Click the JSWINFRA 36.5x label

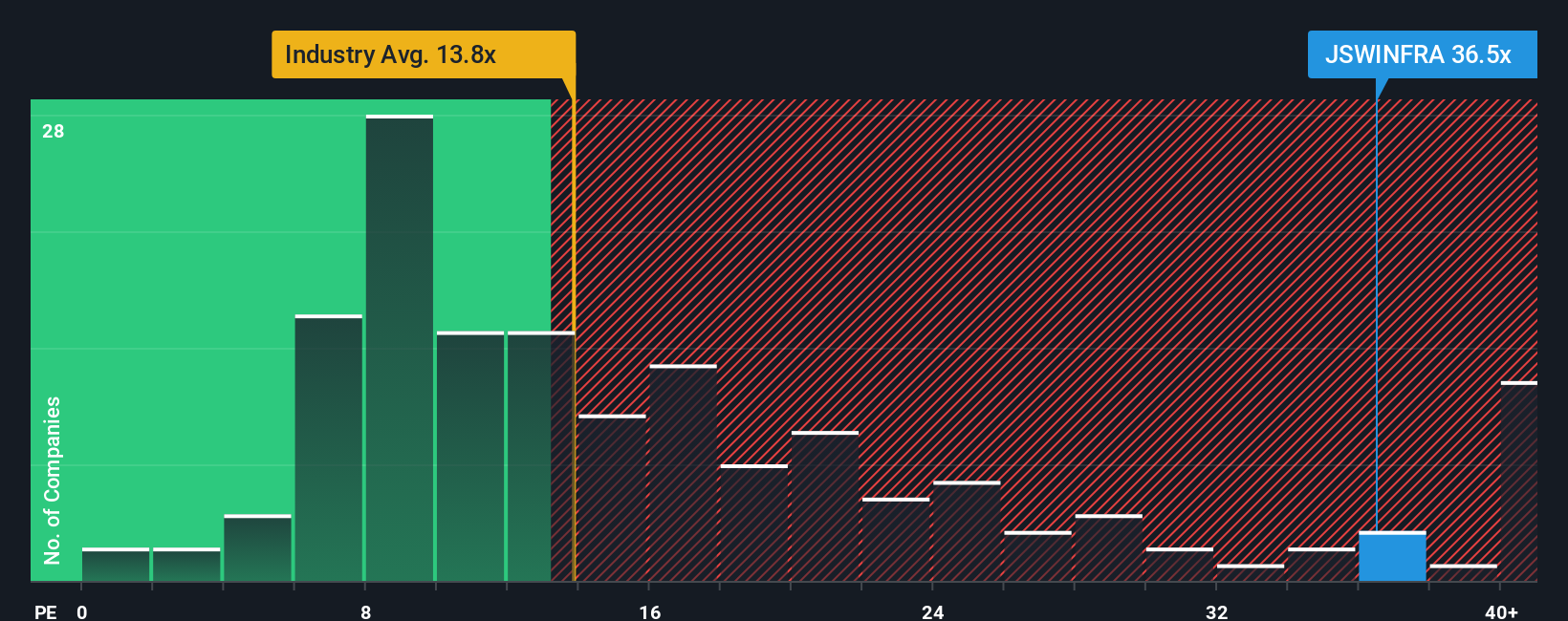click(1422, 54)
